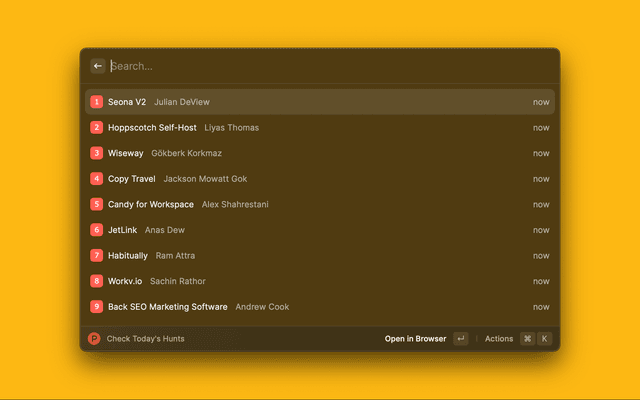Click the K key icon
Image resolution: width=640 pixels, height=400 pixels.
544,338
